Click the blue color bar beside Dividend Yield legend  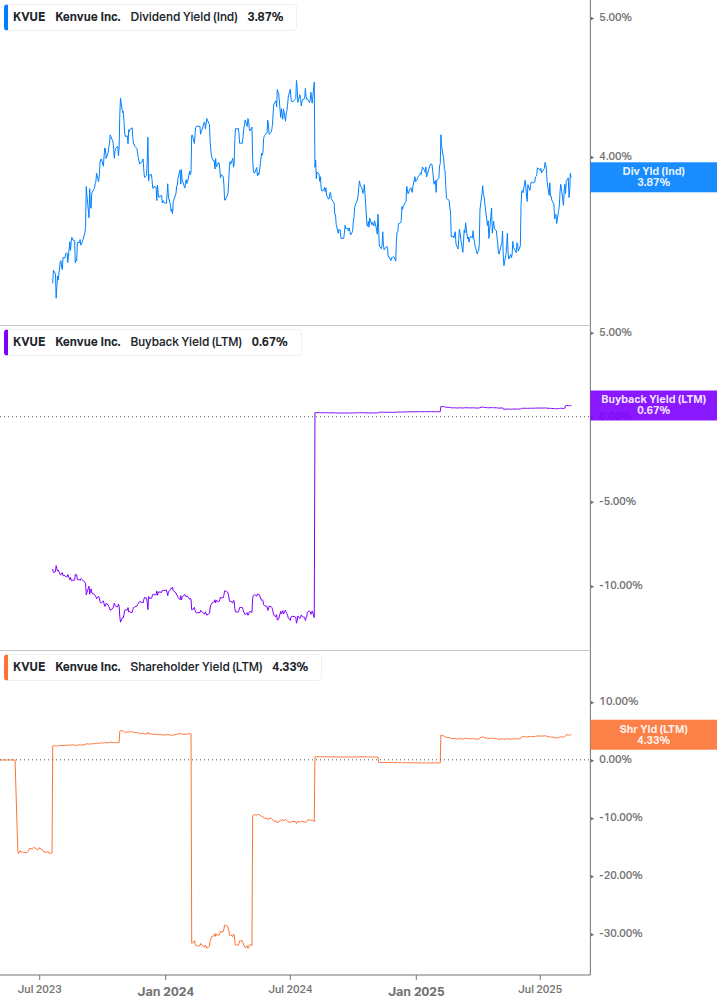[x=6, y=17]
